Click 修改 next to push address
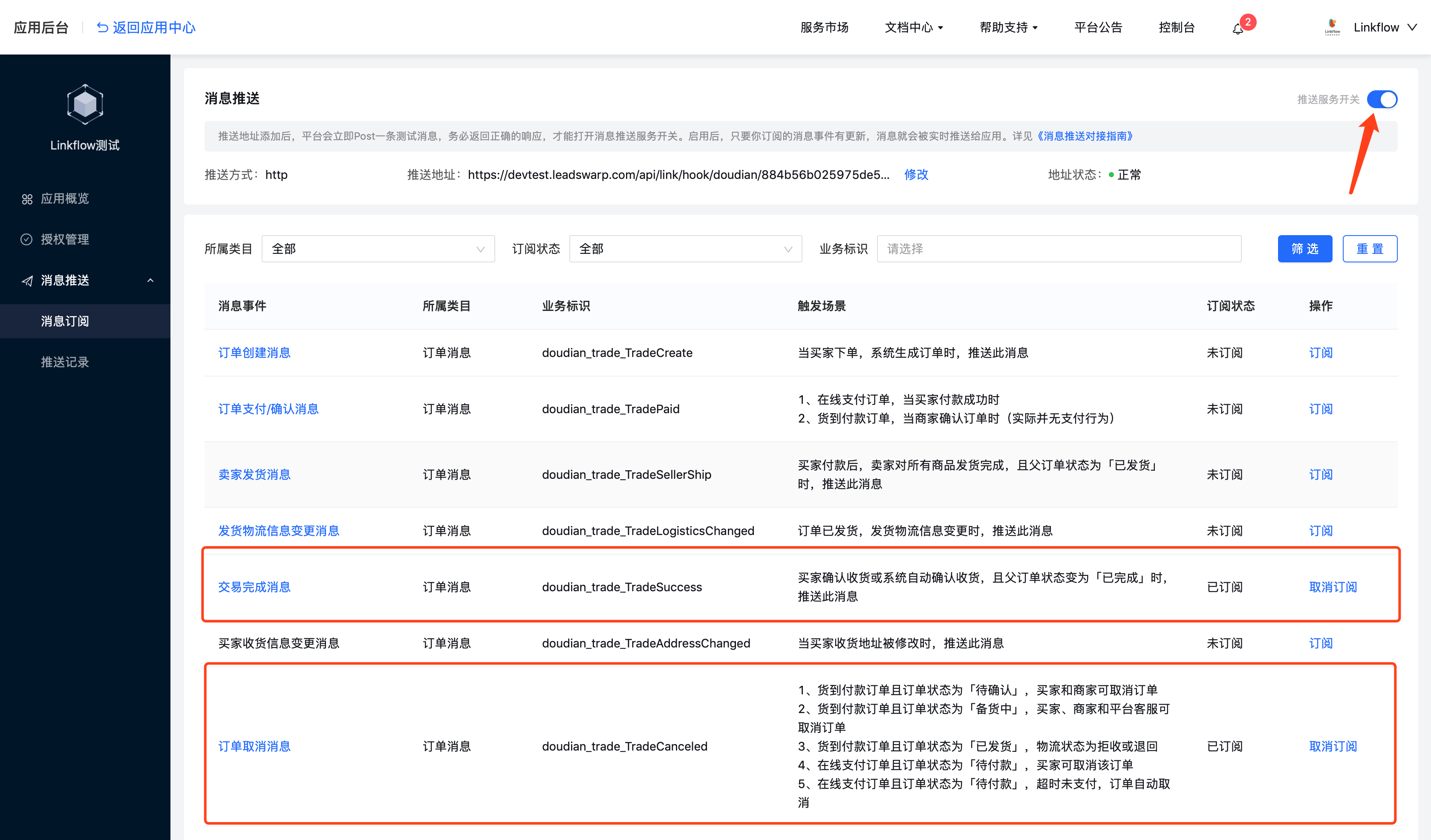1431x840 pixels. pyautogui.click(x=916, y=175)
